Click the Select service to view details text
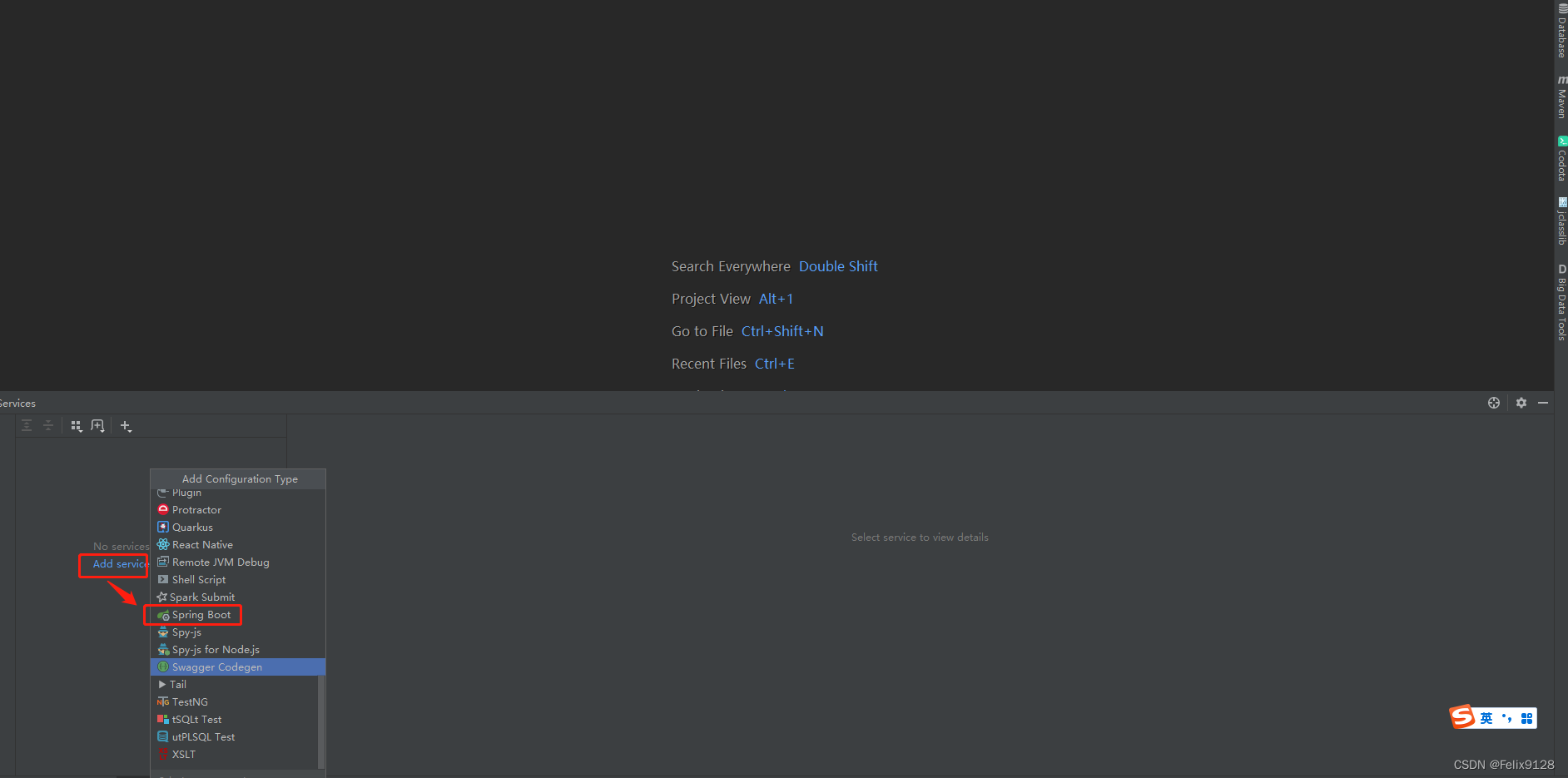The height and width of the screenshot is (778, 1568). [920, 537]
